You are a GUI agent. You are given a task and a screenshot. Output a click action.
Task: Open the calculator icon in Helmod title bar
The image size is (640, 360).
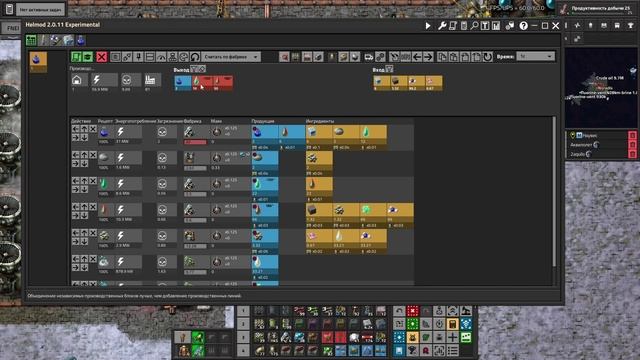point(464,26)
